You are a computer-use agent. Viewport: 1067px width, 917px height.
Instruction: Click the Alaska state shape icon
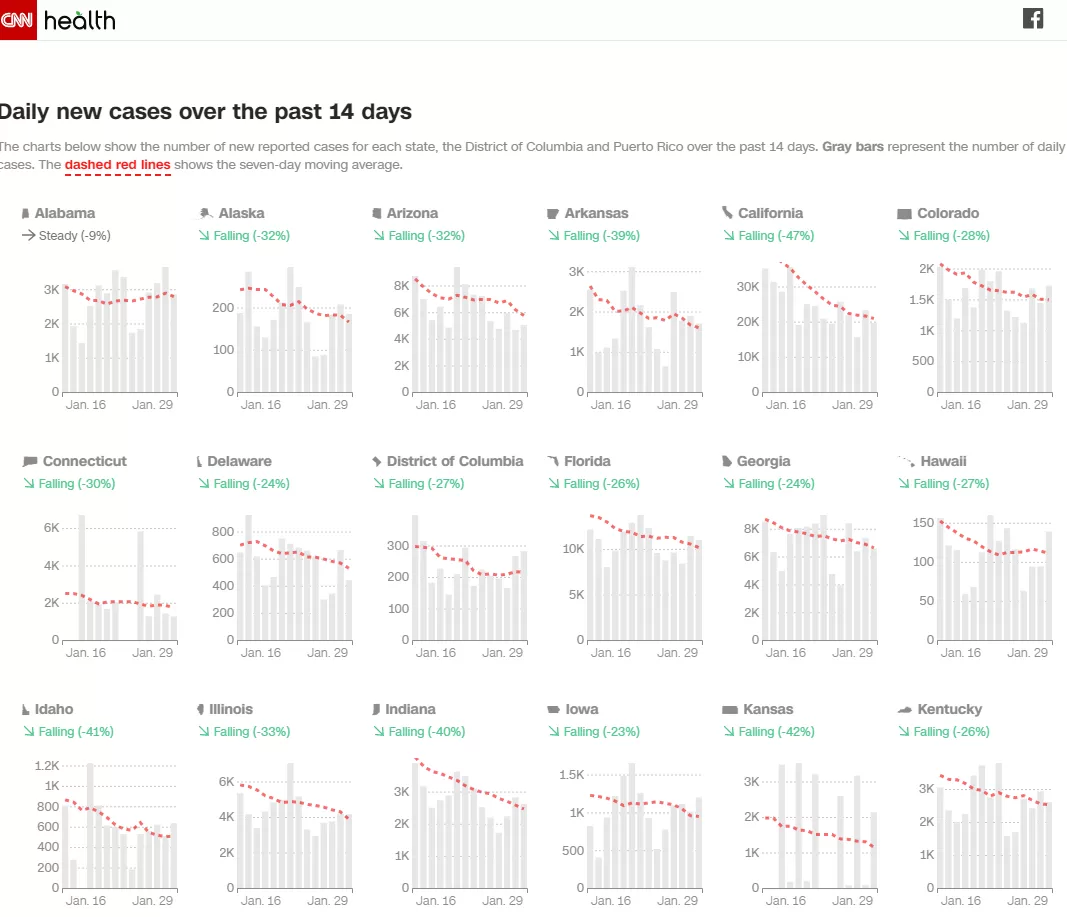tap(206, 214)
